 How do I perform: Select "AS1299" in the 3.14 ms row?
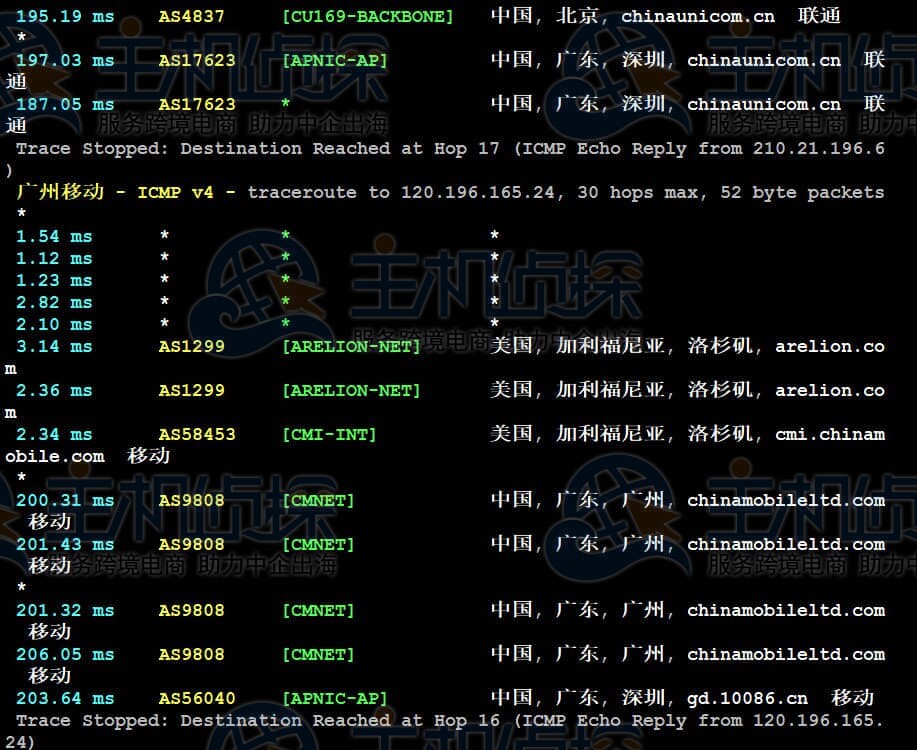tap(191, 346)
